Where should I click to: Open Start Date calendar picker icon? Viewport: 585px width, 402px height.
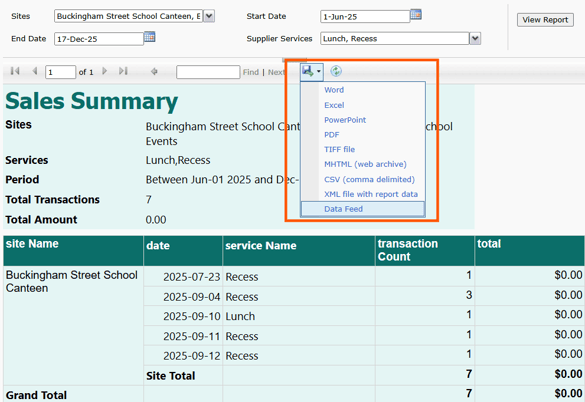[x=416, y=15]
